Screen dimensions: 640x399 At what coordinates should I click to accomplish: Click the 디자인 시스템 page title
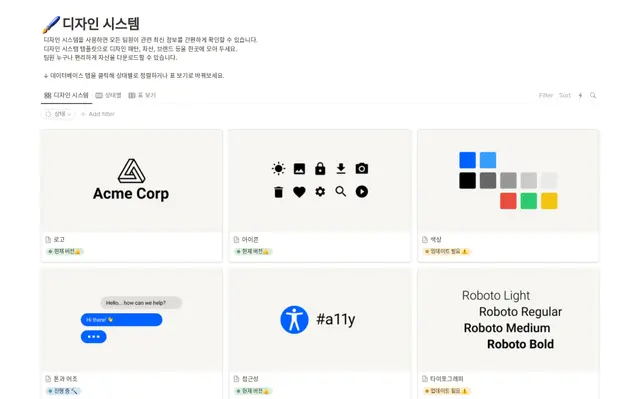pos(101,24)
